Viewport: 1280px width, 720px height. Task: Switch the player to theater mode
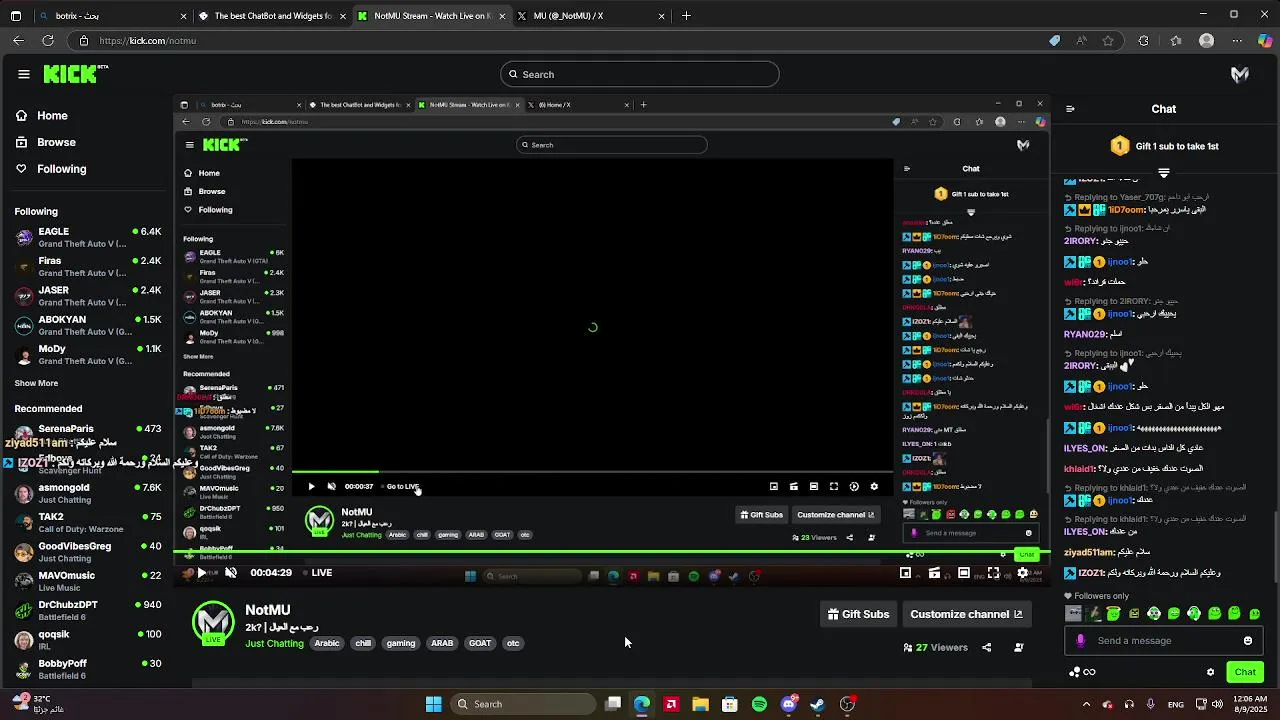coord(964,573)
